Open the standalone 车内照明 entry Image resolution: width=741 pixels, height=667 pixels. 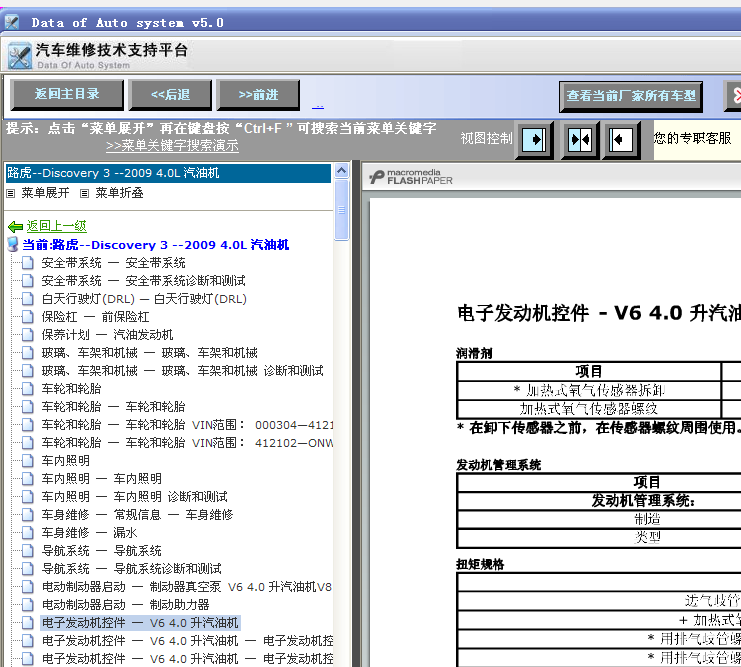(66, 460)
